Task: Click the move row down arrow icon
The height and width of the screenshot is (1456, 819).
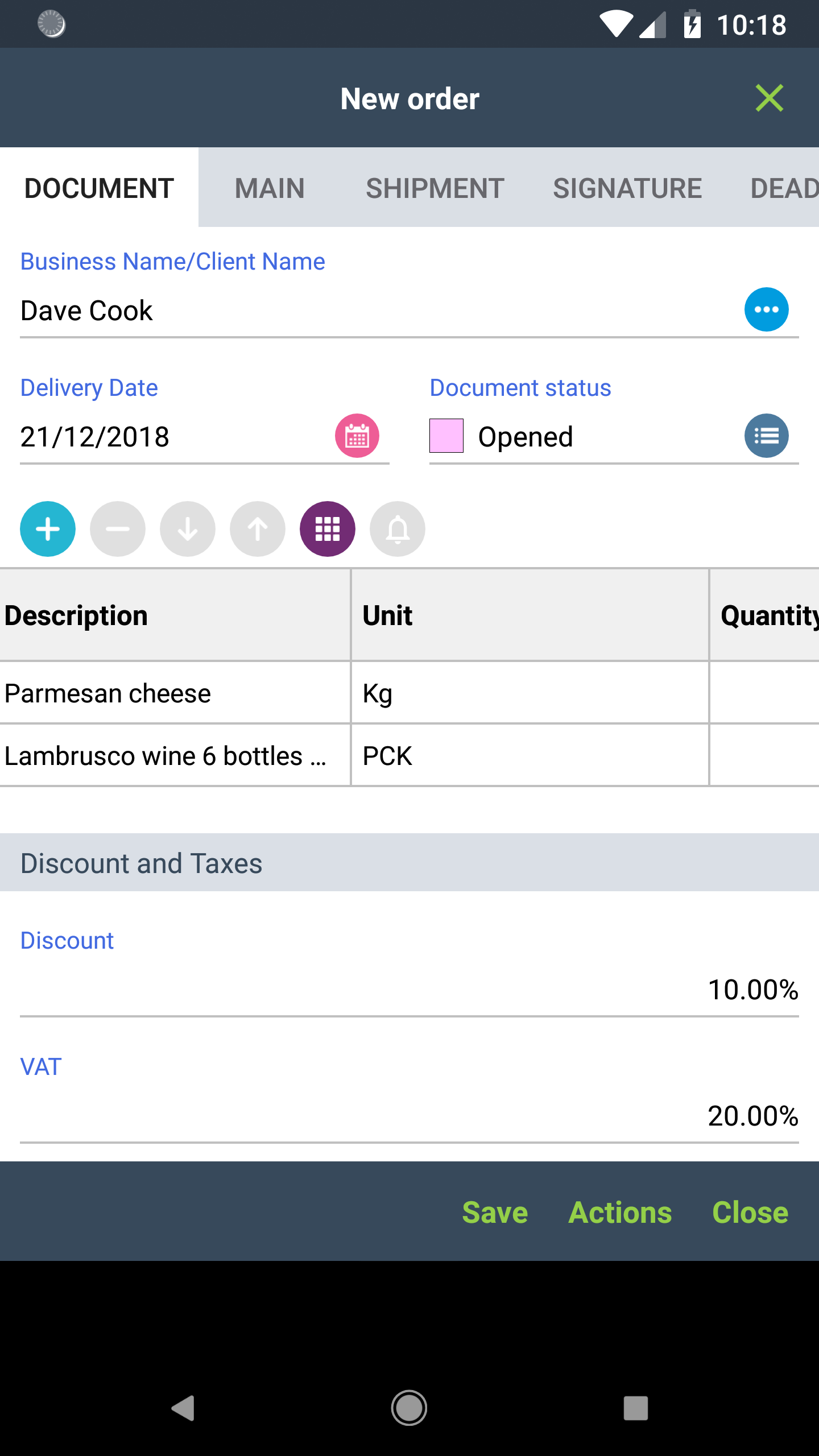Action: 188,529
